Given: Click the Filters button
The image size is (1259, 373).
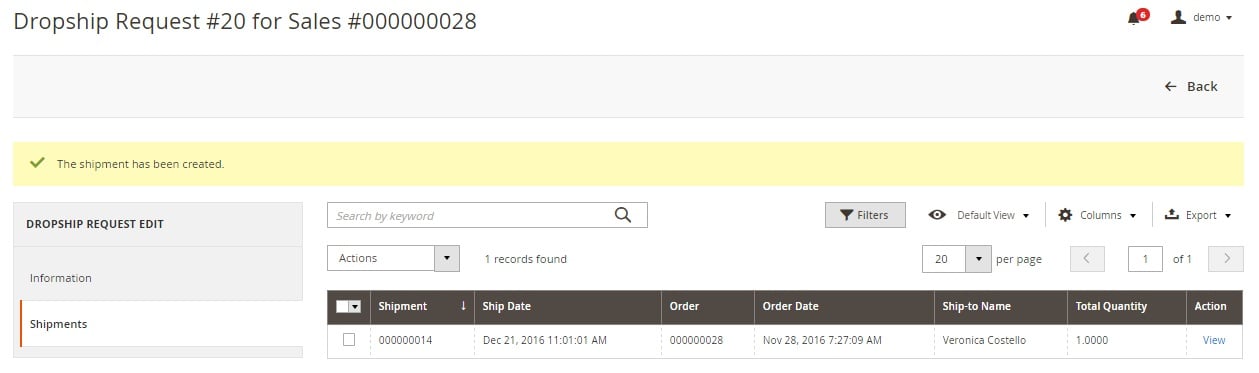Looking at the screenshot, I should point(865,215).
